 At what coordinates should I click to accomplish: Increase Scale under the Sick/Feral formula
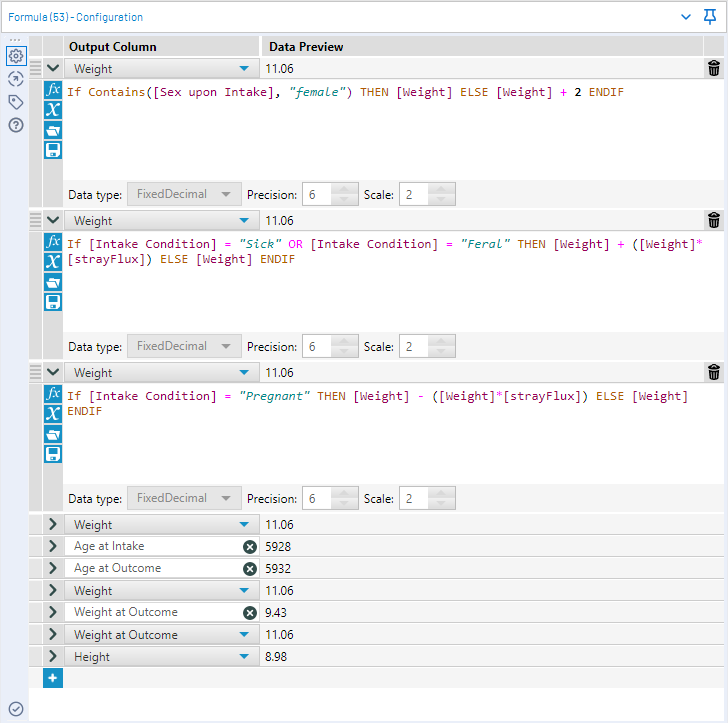click(441, 341)
